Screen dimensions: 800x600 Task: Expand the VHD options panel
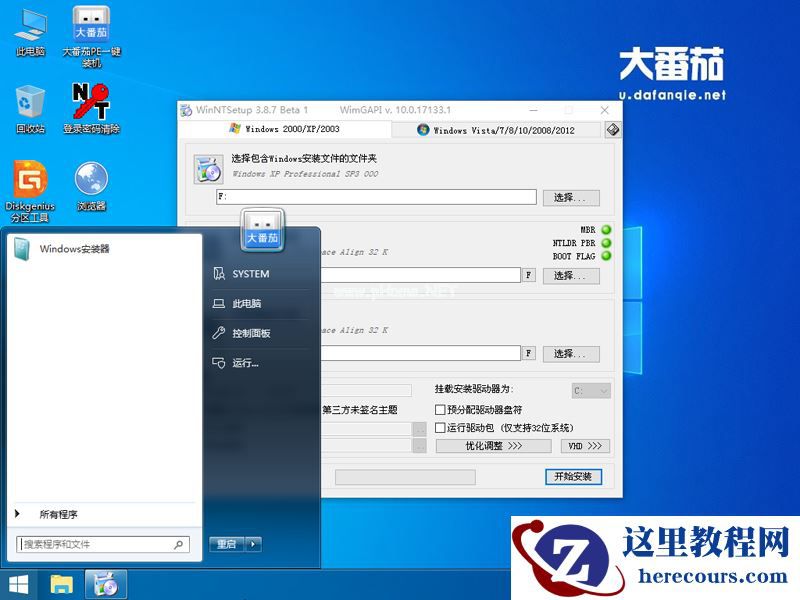tap(584, 446)
